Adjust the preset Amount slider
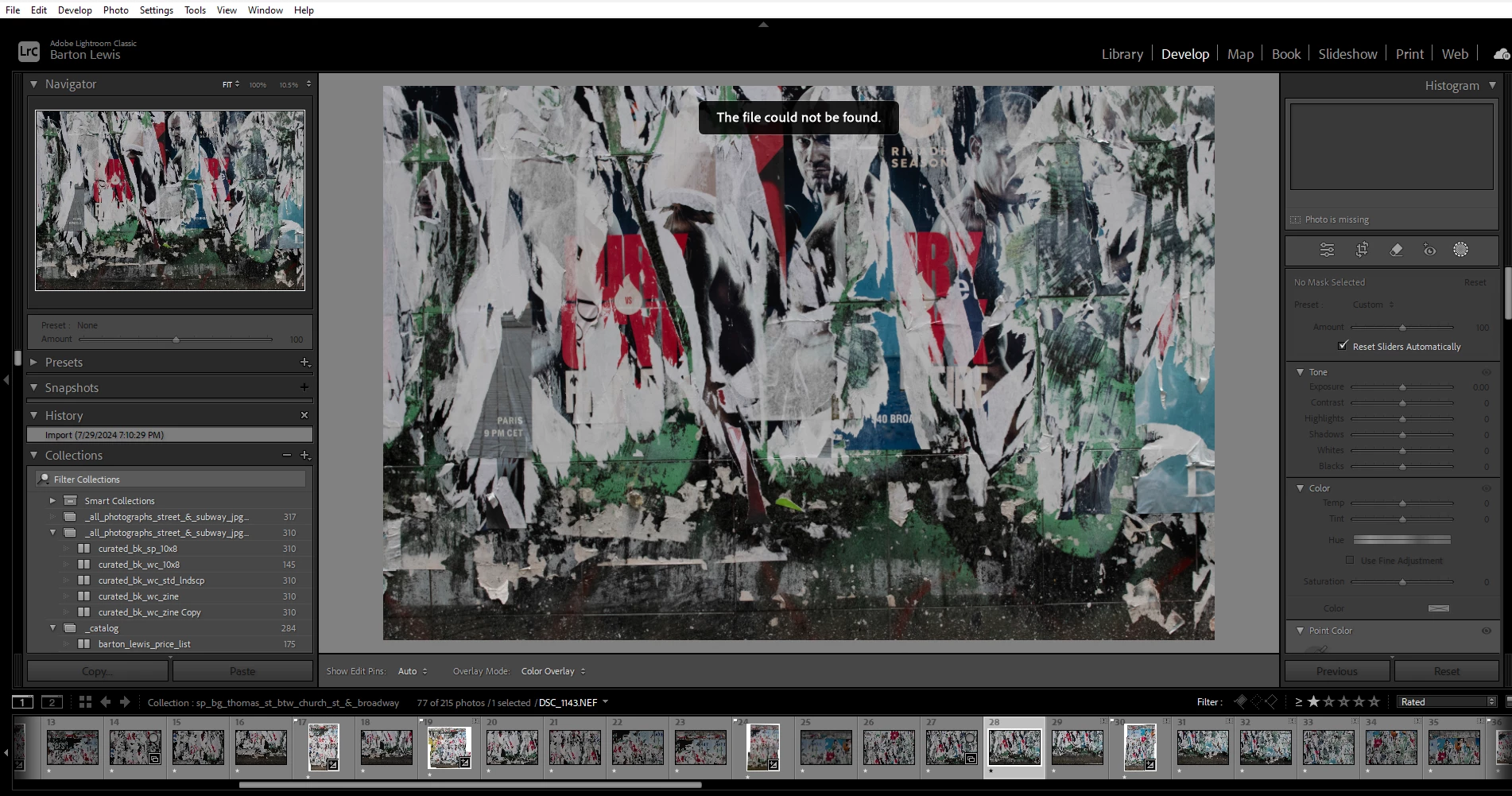 click(x=176, y=340)
